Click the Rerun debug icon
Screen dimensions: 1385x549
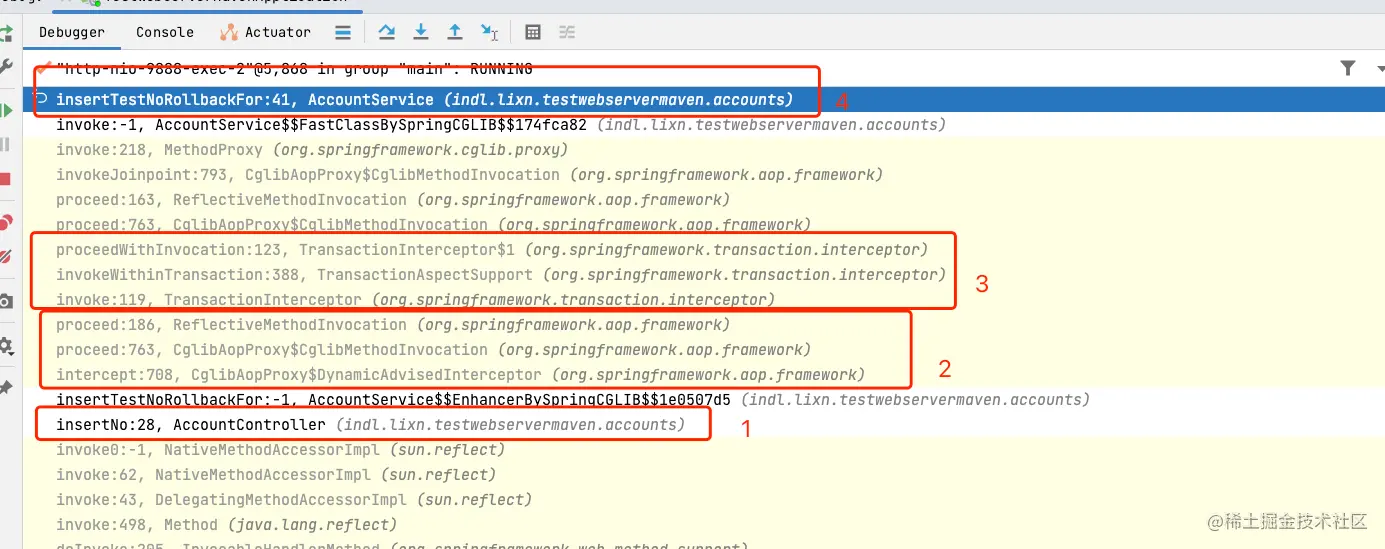(5, 33)
